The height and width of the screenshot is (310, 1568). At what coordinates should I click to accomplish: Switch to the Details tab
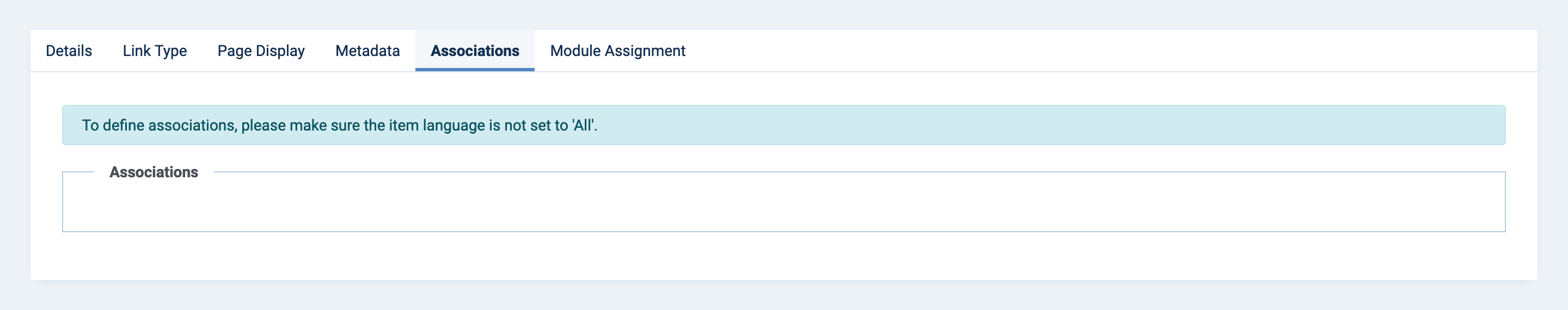(x=69, y=51)
